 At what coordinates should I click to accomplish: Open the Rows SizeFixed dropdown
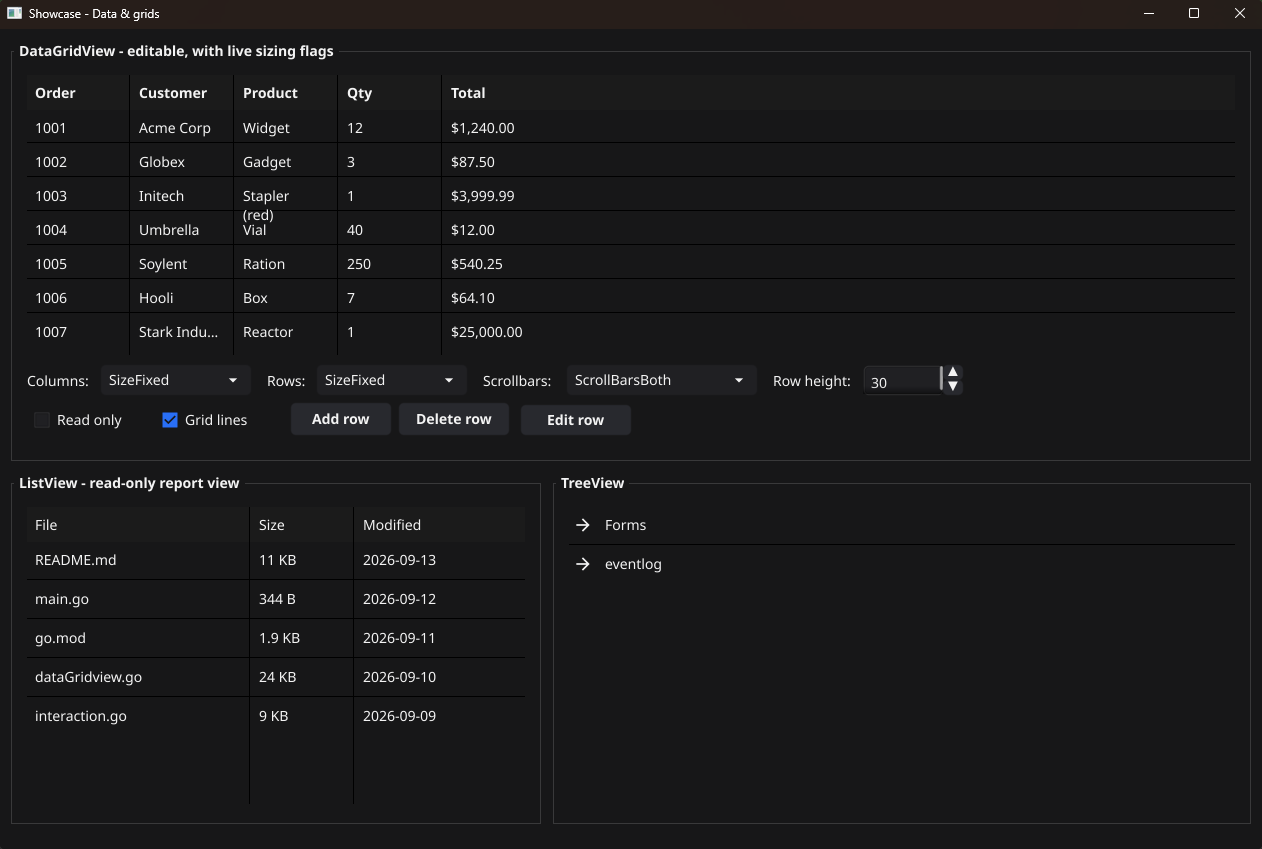pos(391,380)
